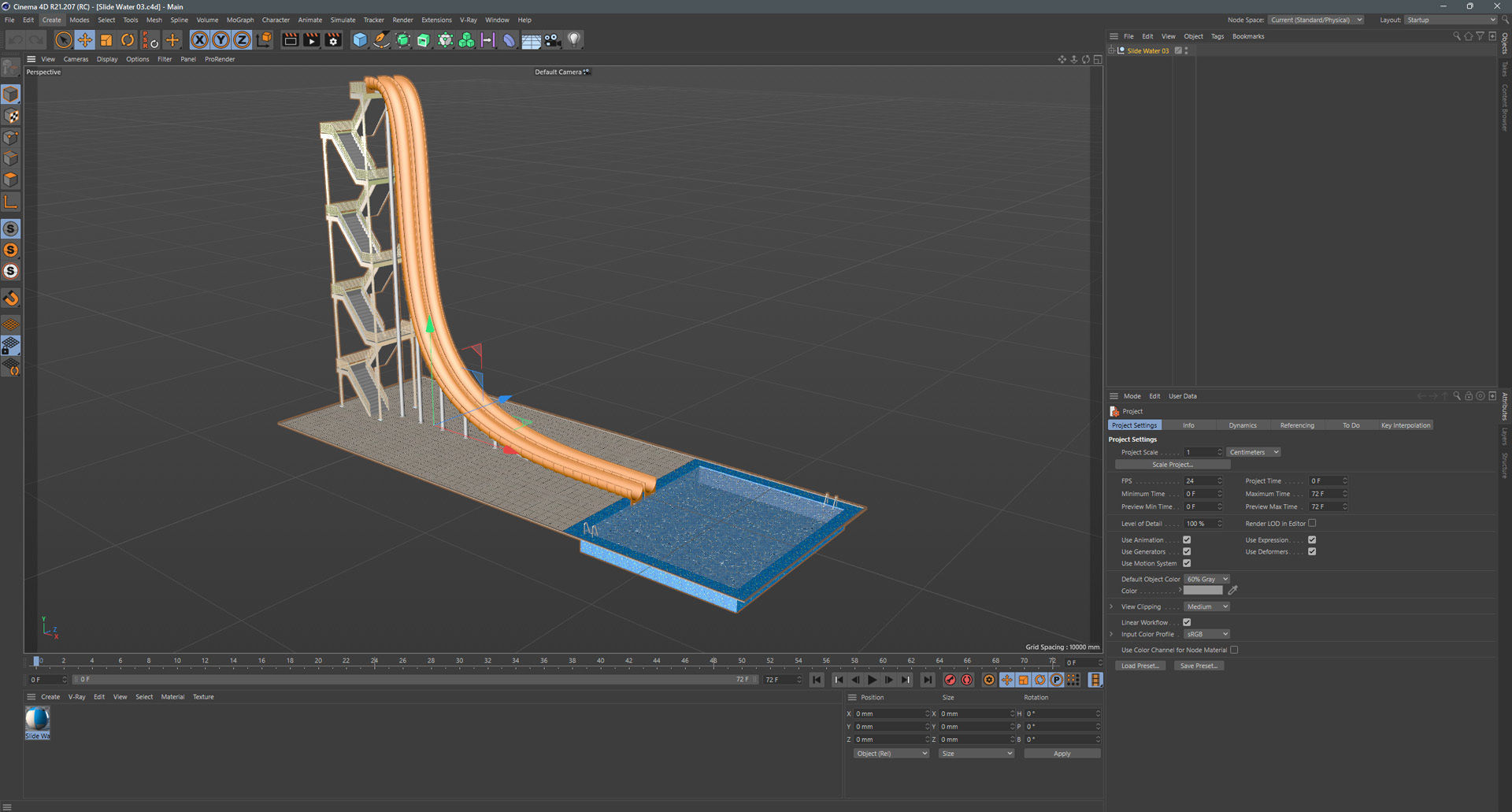Viewport: 1512px width, 812px height.
Task: Open the Spline Pen tool
Action: coord(381,40)
